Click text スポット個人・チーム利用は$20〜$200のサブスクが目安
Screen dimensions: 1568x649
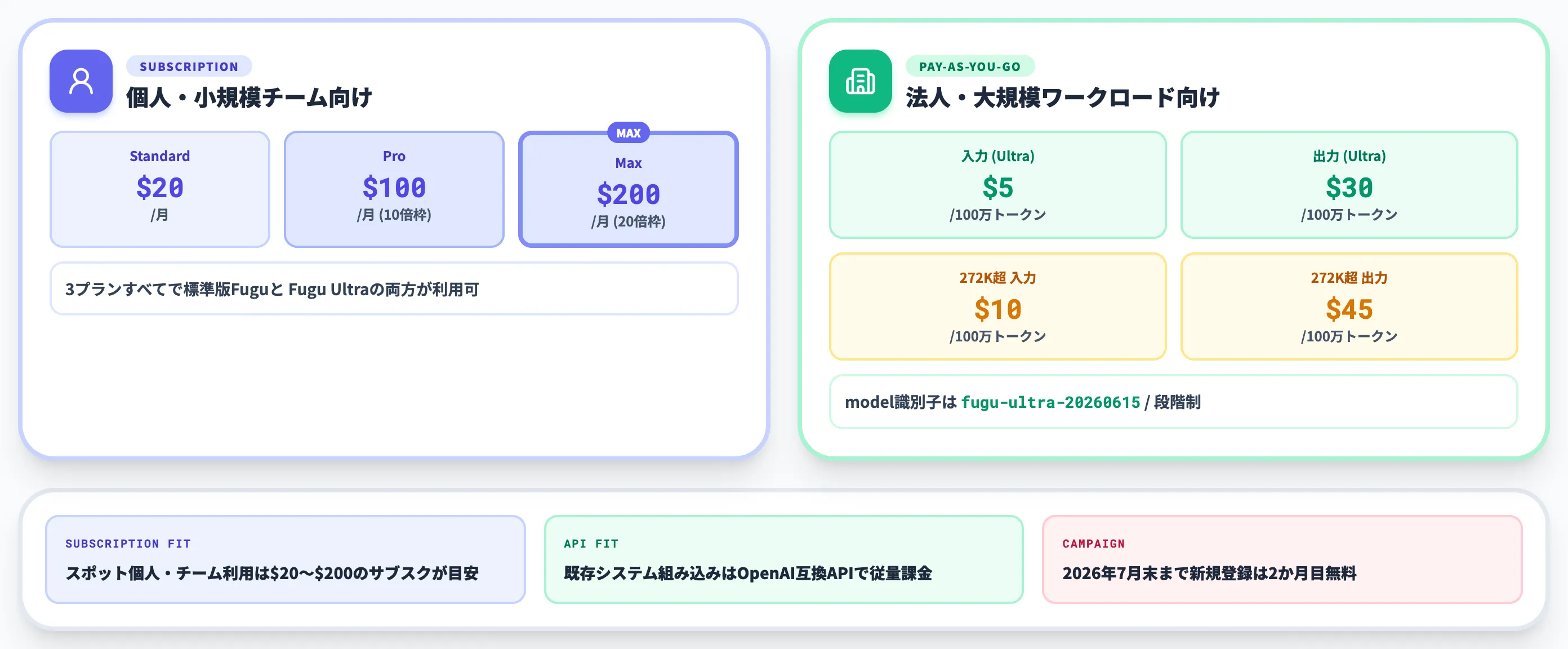[272, 573]
